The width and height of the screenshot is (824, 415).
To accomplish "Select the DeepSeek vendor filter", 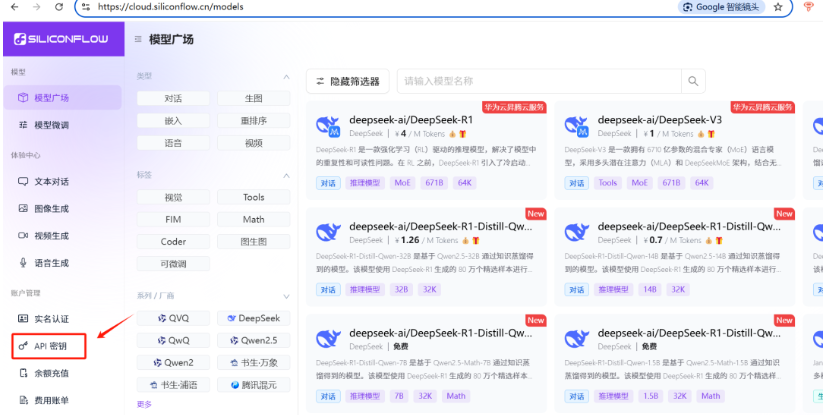I will pyautogui.click(x=253, y=318).
